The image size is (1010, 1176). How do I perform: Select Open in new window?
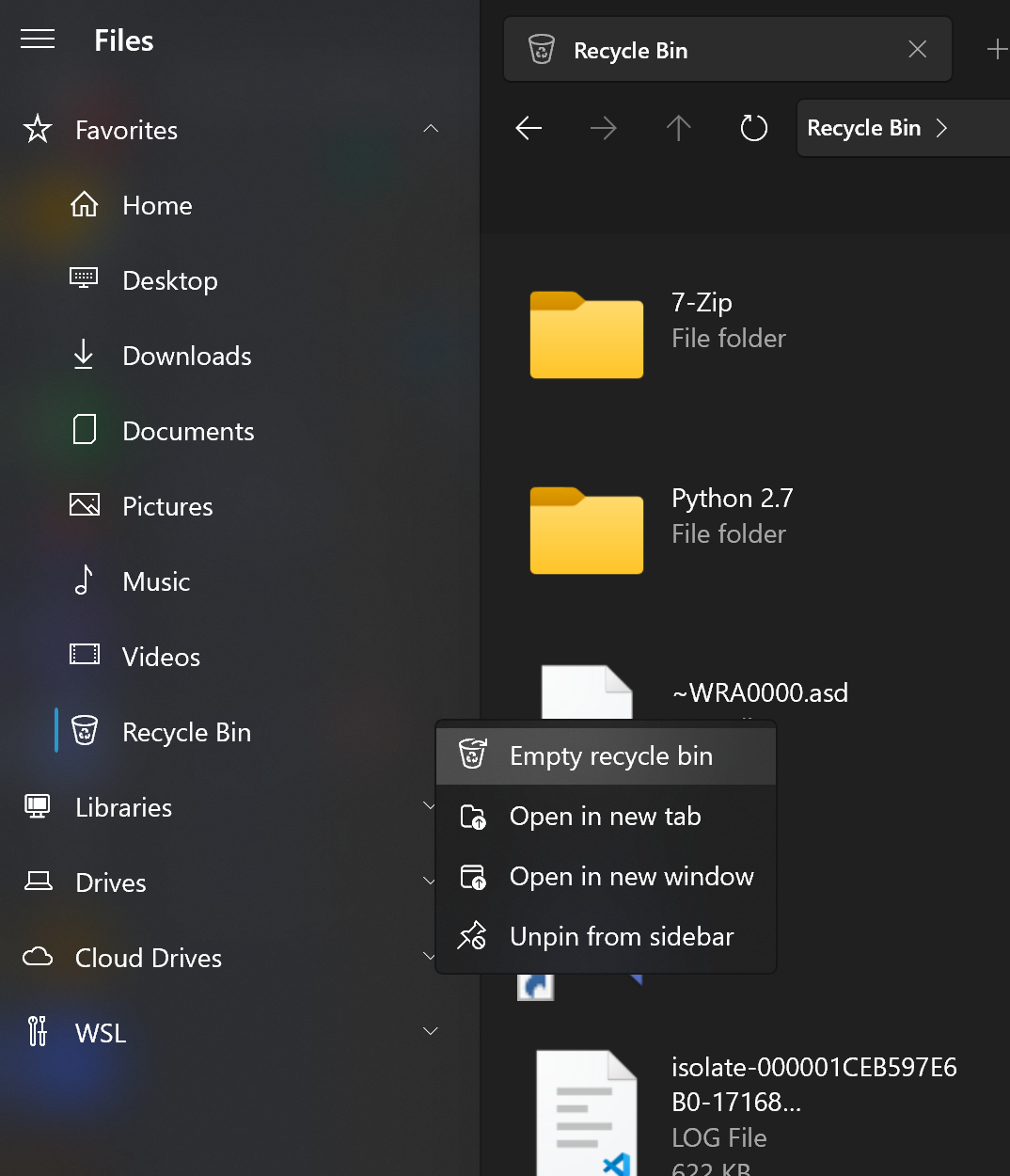(x=631, y=876)
